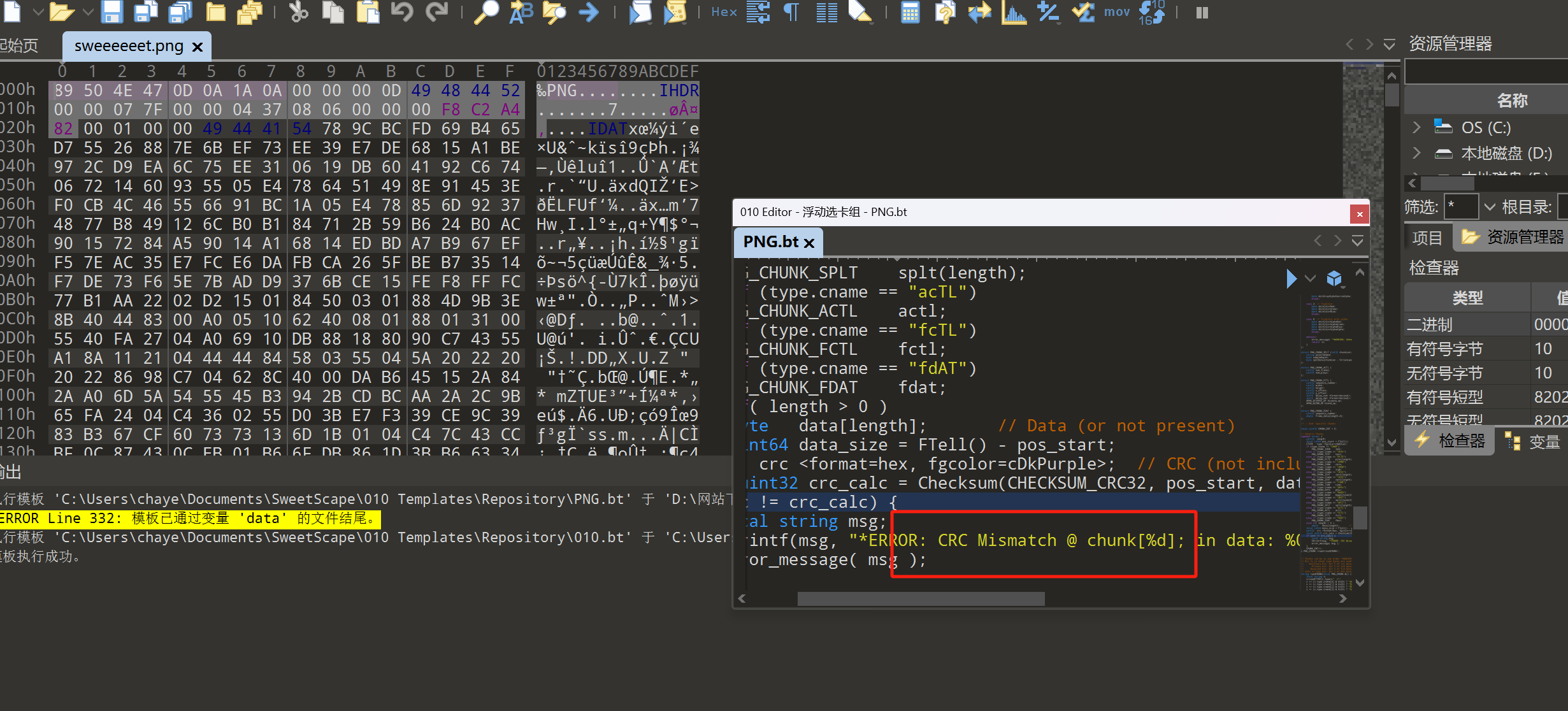Click the 筛选 filter input field
Image resolution: width=1568 pixels, height=711 pixels.
tap(1460, 206)
